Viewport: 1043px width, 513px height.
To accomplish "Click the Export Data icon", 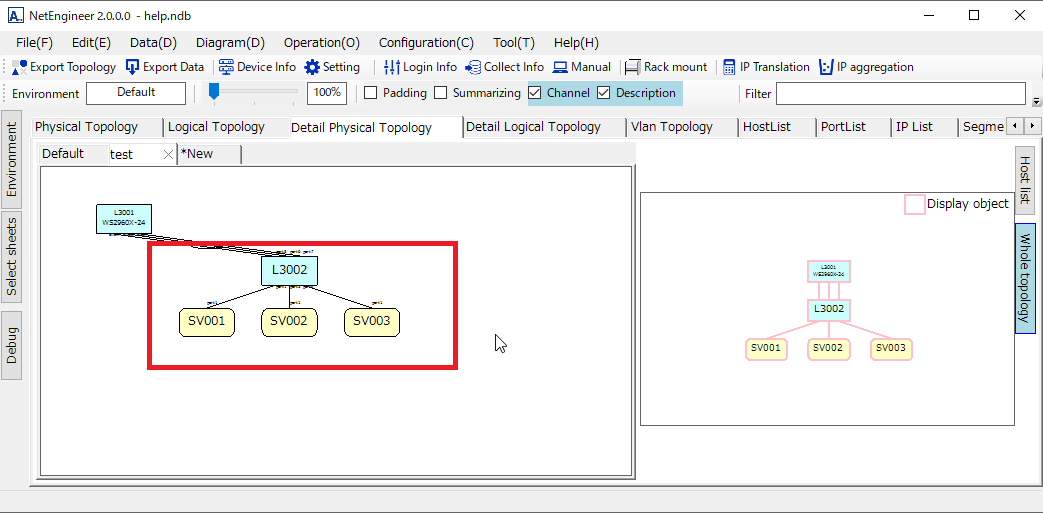I will 133,67.
